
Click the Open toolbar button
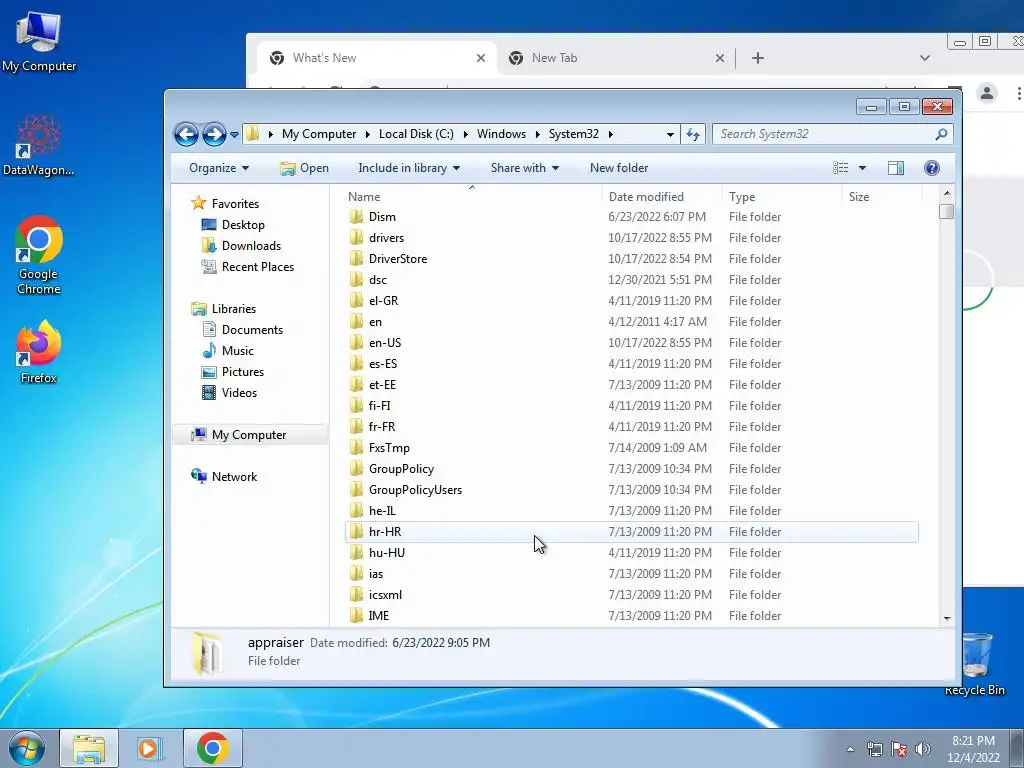point(304,168)
